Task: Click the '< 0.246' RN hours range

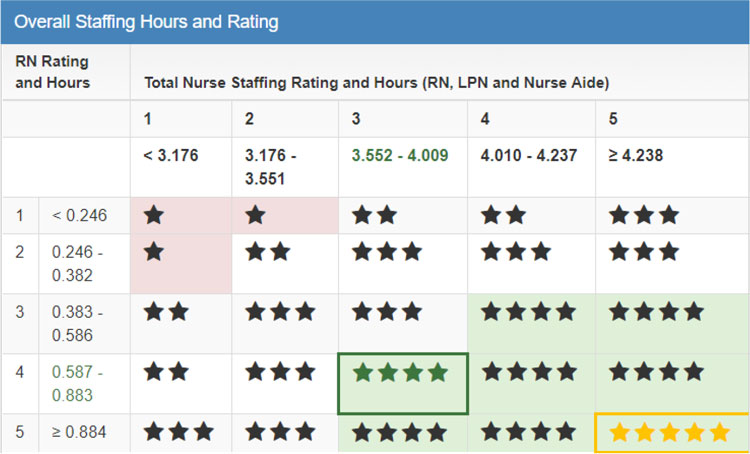Action: [79, 215]
